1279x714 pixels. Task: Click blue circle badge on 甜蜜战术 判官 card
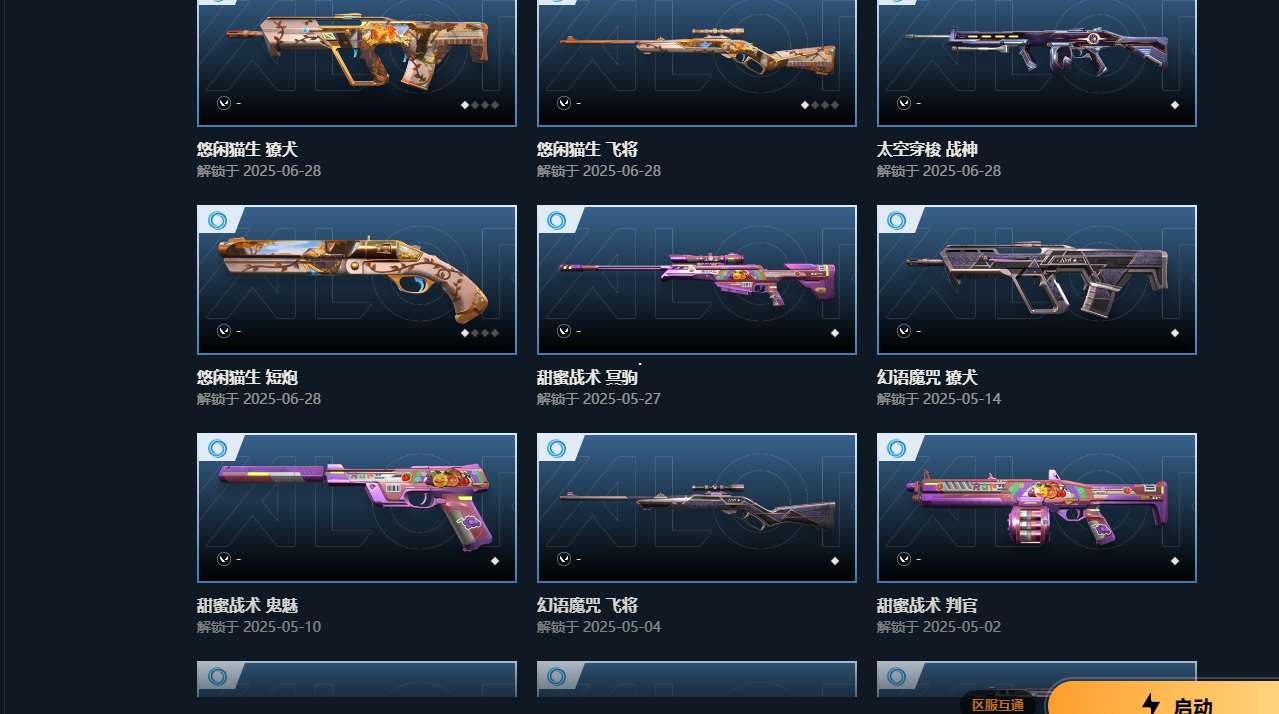pos(897,448)
